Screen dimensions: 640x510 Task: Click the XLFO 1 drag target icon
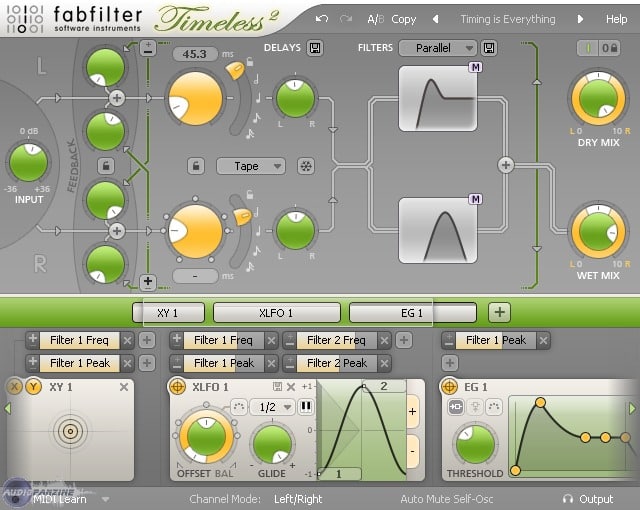178,387
